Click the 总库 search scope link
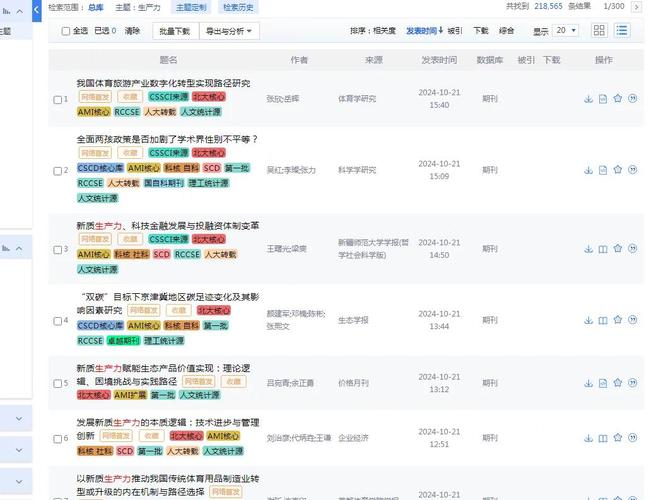The width and height of the screenshot is (661, 500). (x=96, y=7)
